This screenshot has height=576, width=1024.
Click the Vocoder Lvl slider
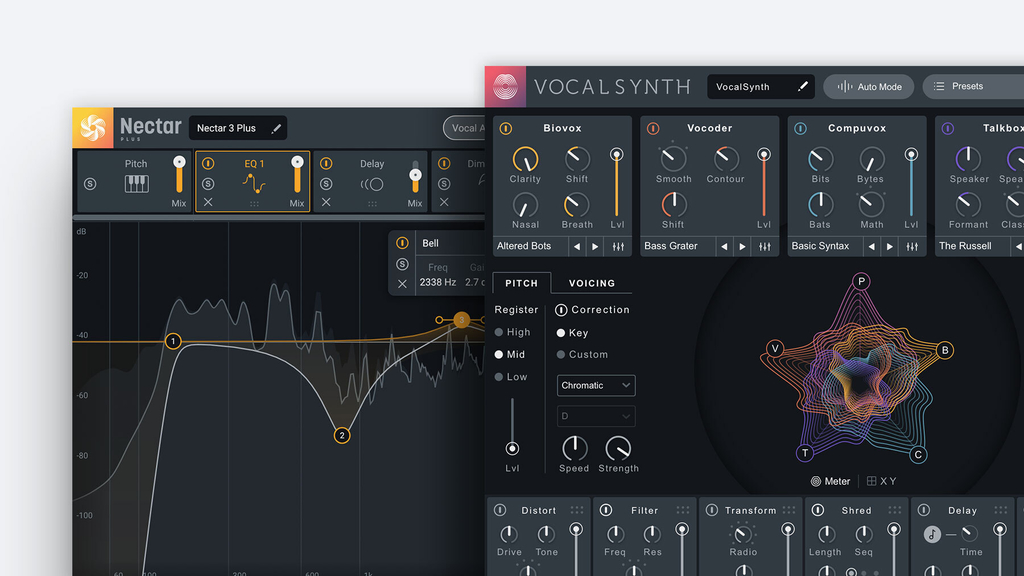pos(763,183)
